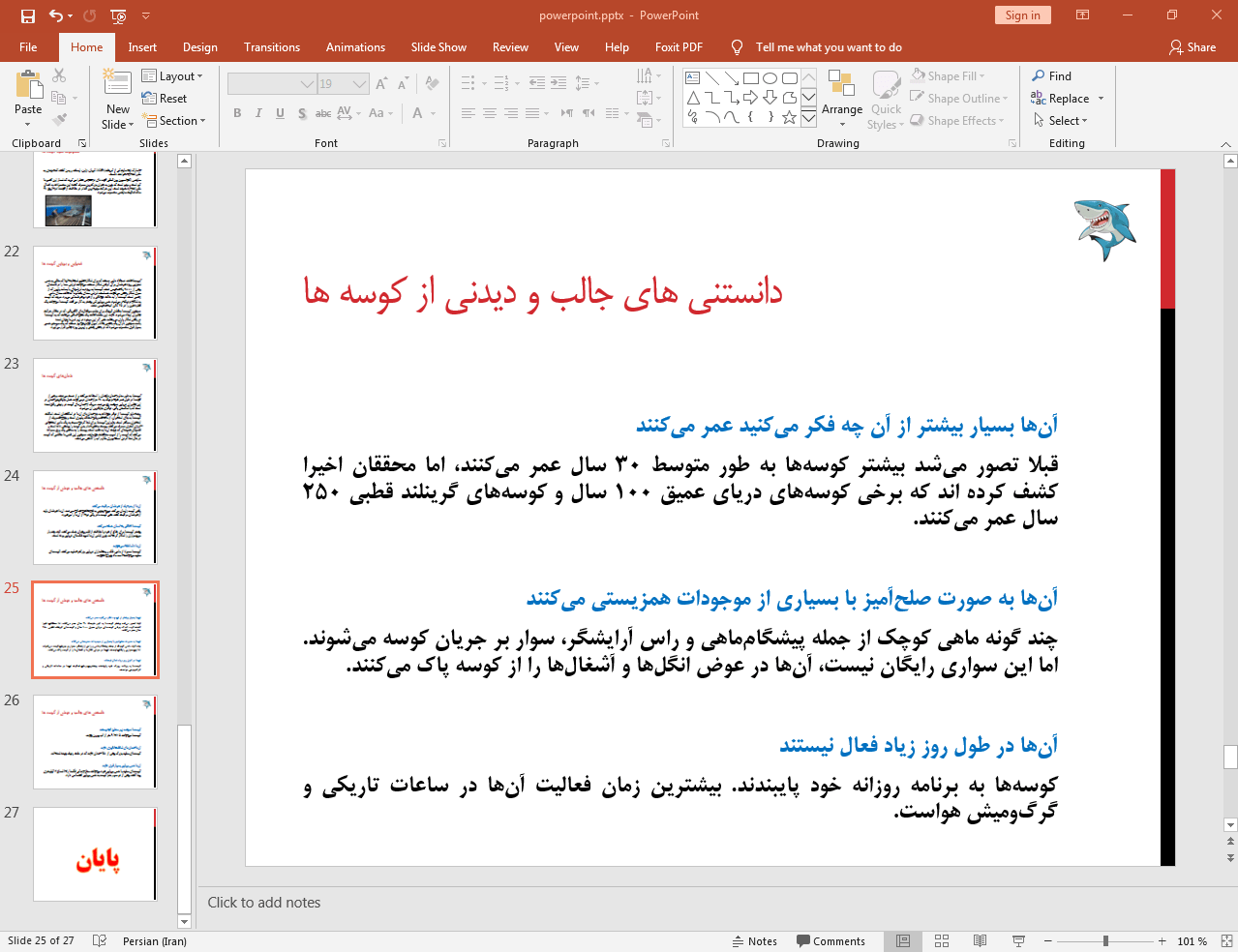Click the Ribbon Display Options icon
Image resolution: width=1238 pixels, height=952 pixels.
click(x=1083, y=15)
